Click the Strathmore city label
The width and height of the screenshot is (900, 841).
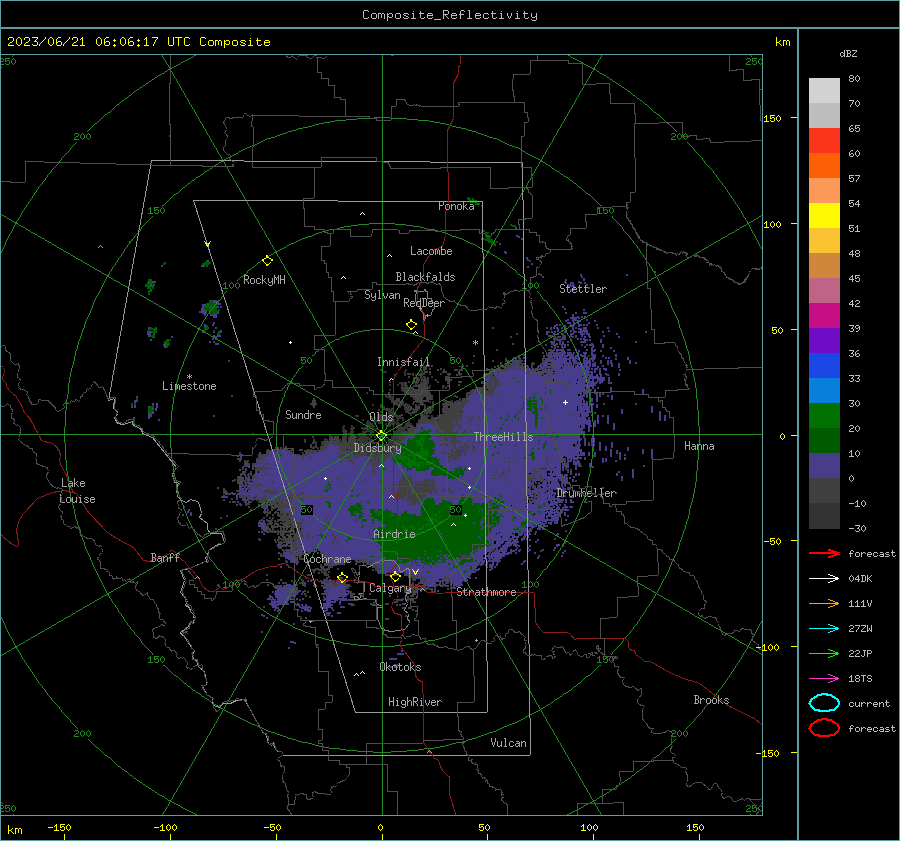click(486, 592)
